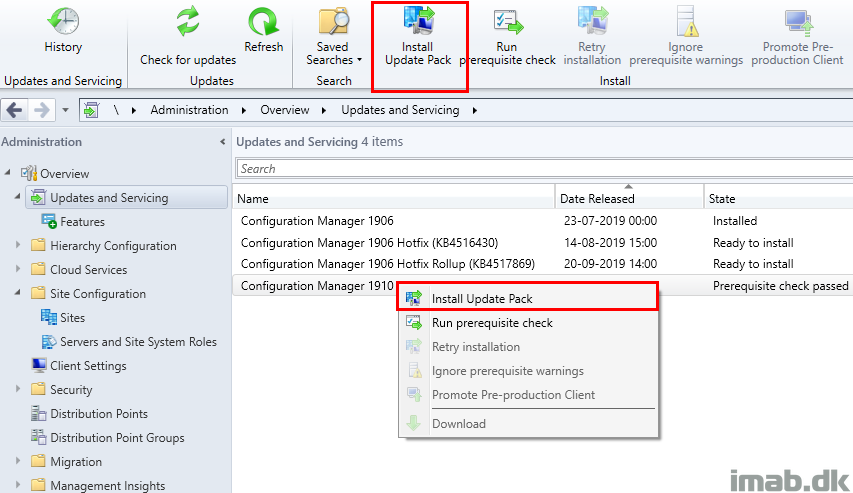Click the breadcrumb root console icon
Viewport: 853px width, 493px height.
point(91,110)
